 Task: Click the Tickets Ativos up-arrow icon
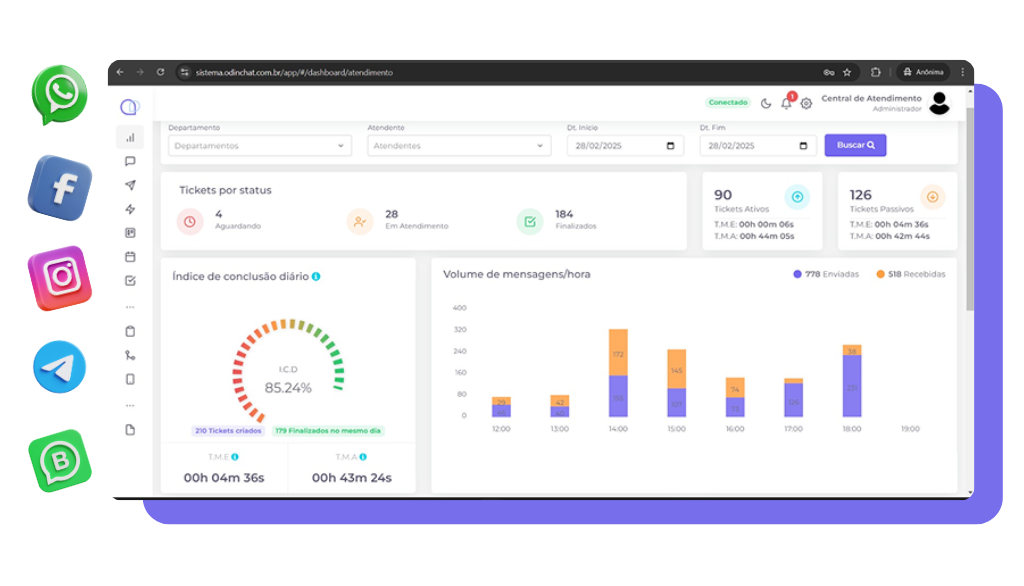coord(797,197)
